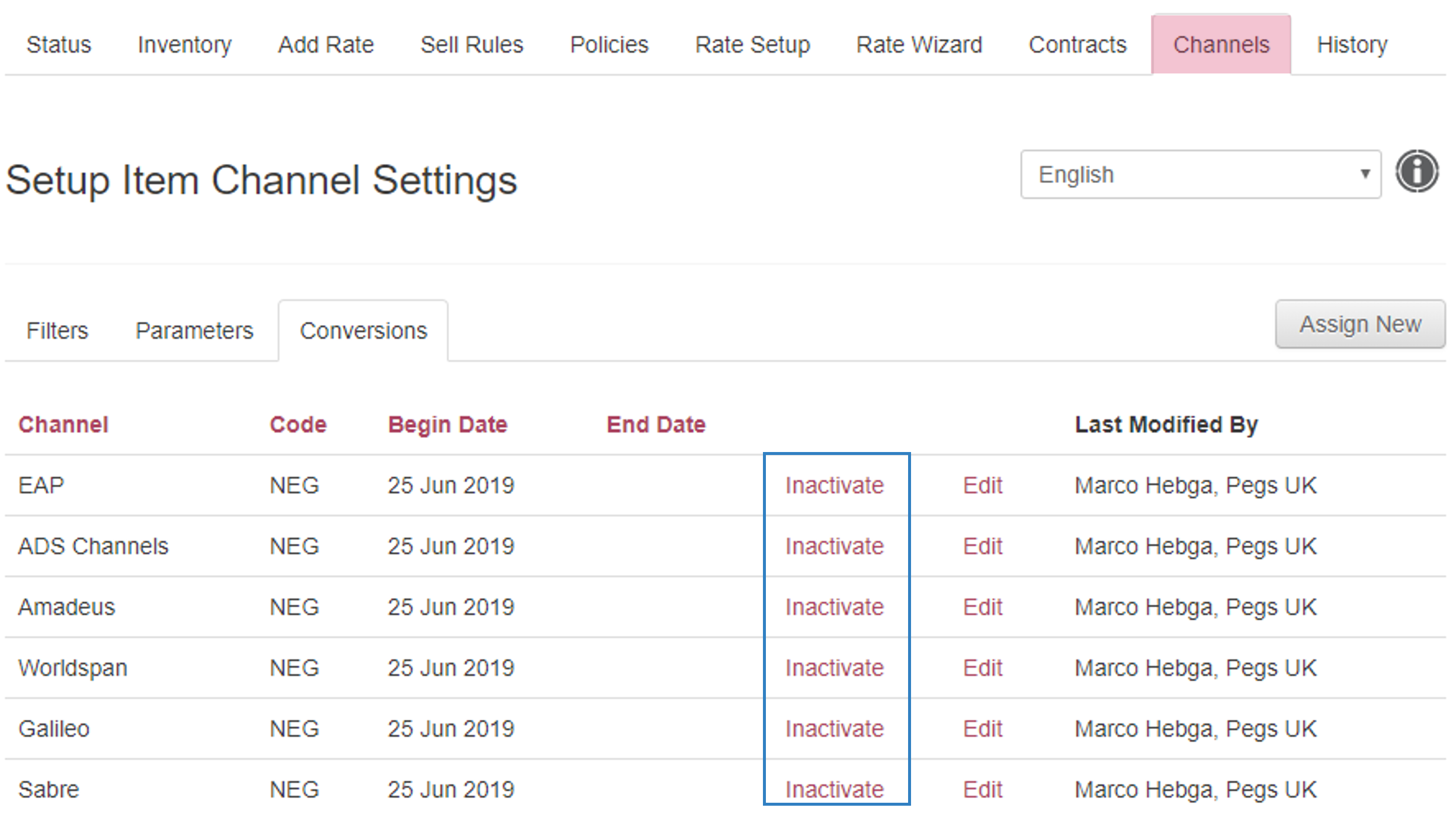Sort by the Begin Date column
This screenshot has height=814, width=1456.
(448, 425)
